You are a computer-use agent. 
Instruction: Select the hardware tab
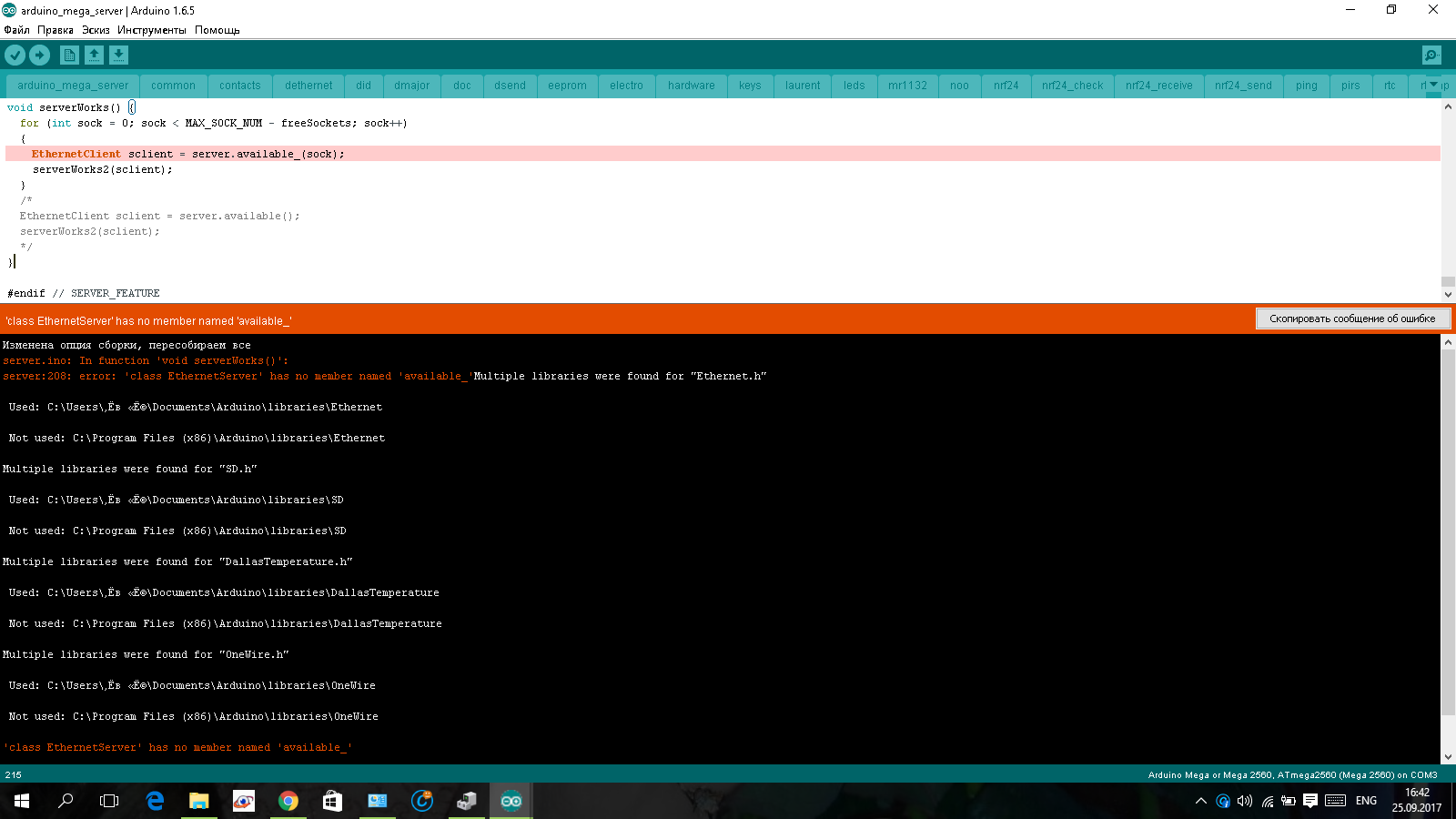click(691, 86)
